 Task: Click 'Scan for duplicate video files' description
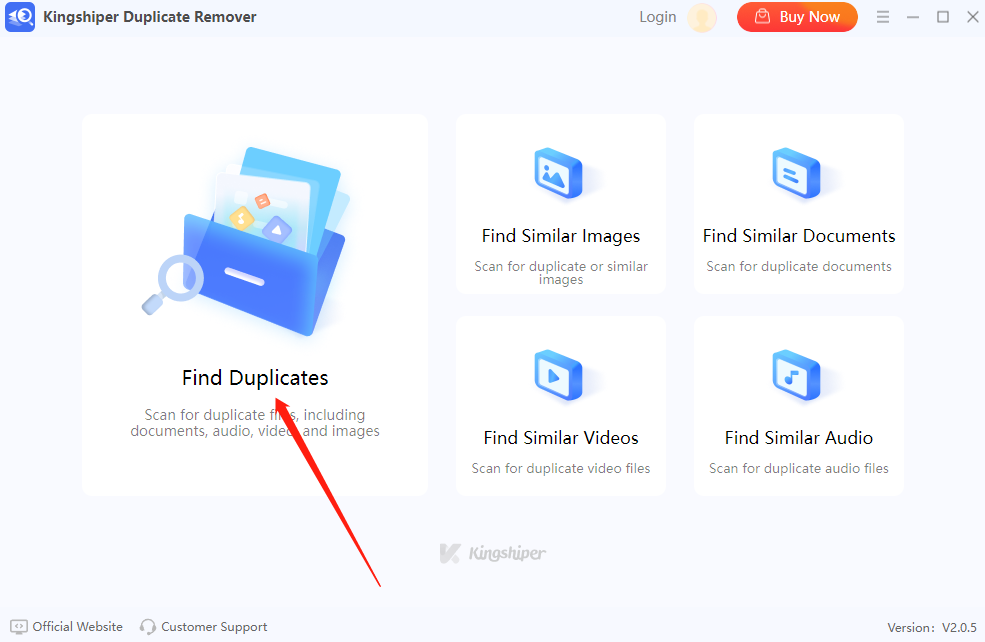tap(561, 468)
